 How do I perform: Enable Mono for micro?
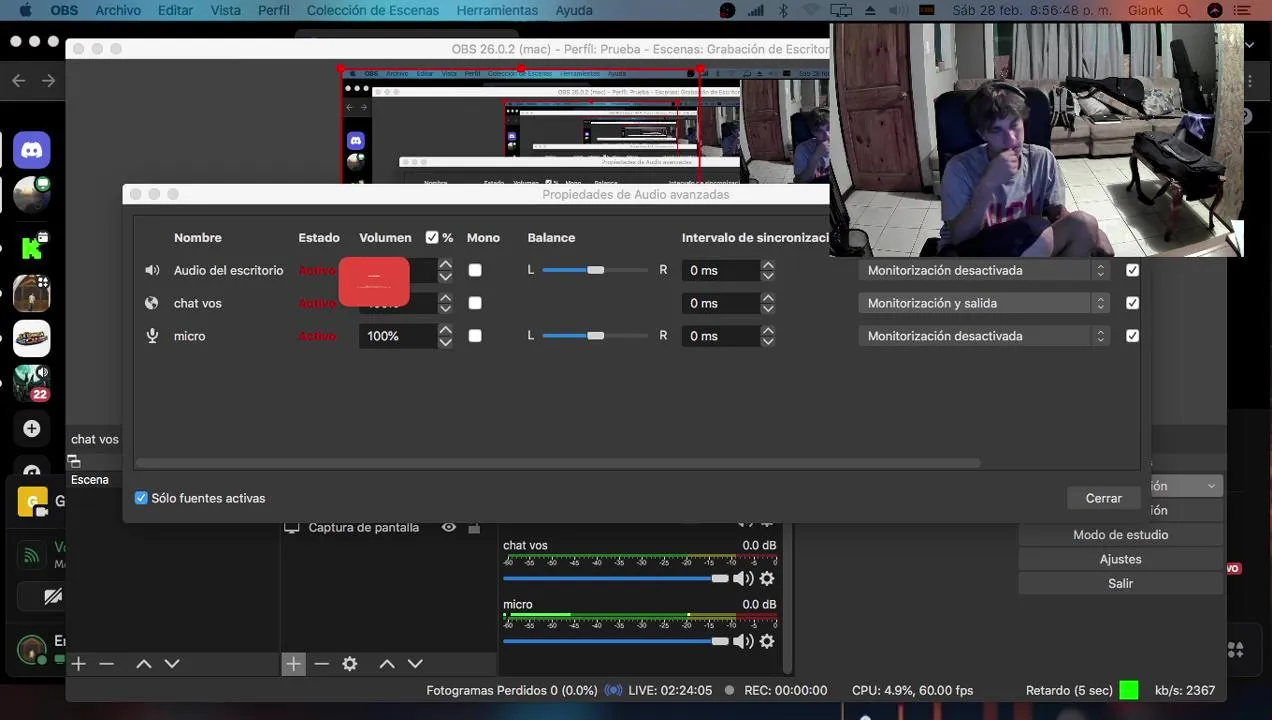475,336
